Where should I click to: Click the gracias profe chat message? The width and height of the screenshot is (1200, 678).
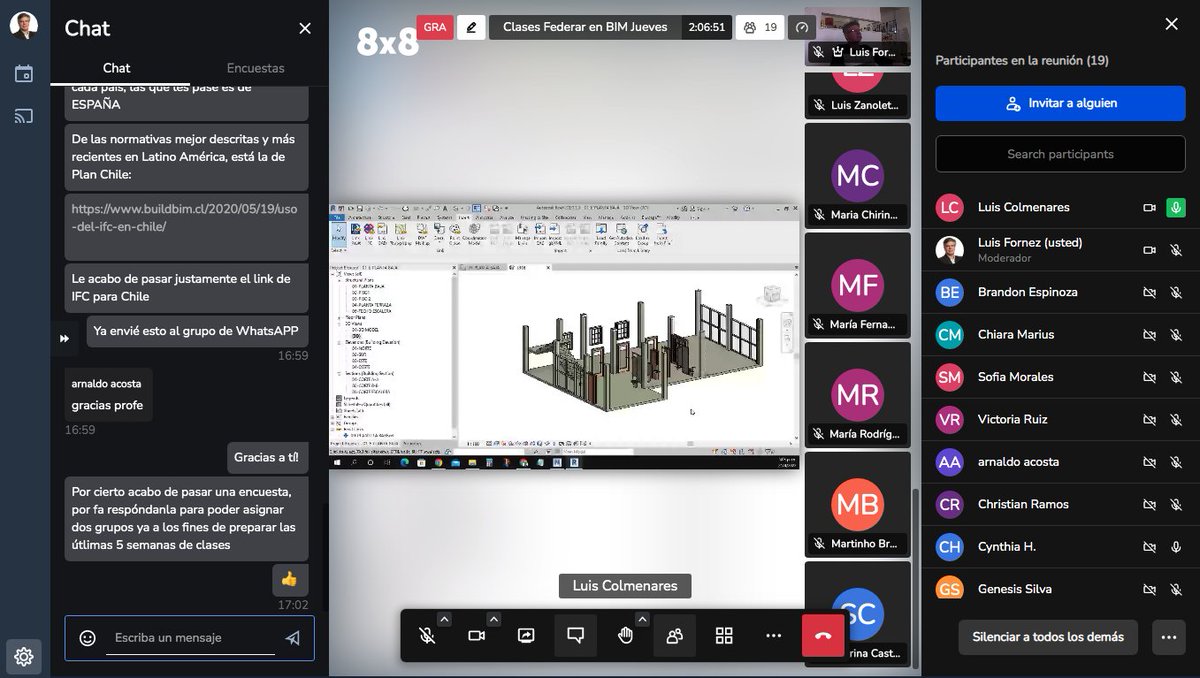coord(108,395)
